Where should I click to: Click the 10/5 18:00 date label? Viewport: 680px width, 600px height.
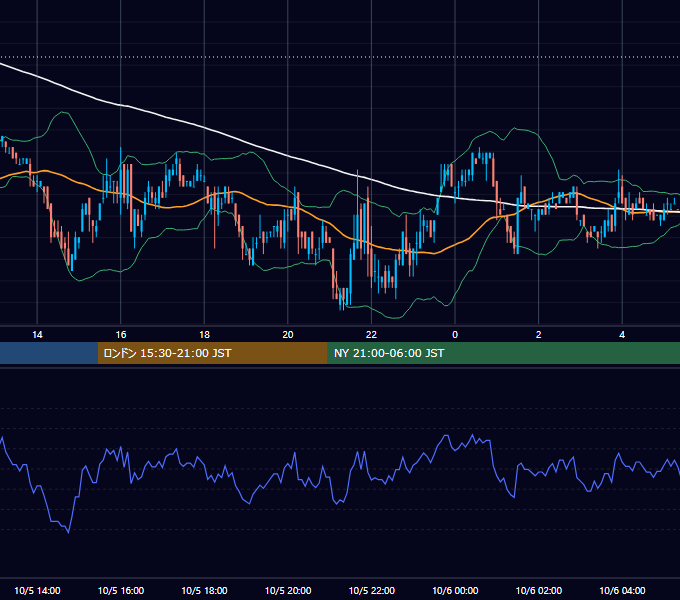coord(204,590)
